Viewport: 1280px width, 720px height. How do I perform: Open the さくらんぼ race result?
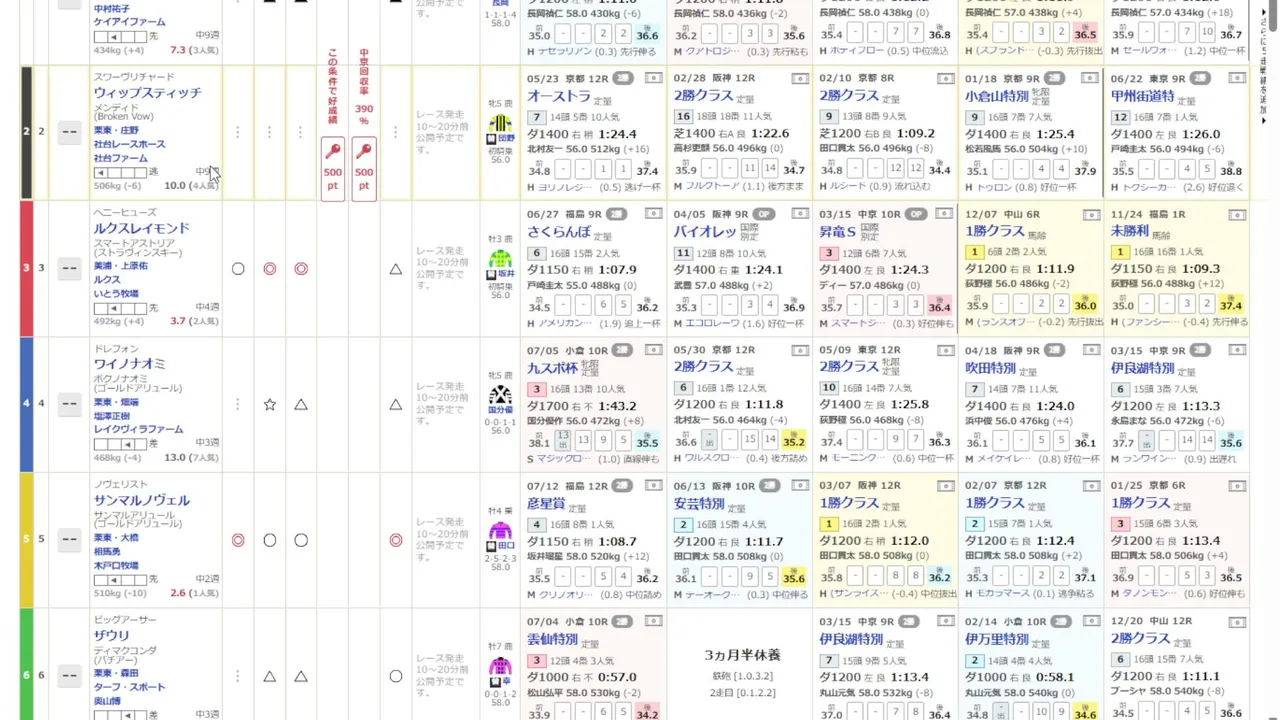[559, 233]
